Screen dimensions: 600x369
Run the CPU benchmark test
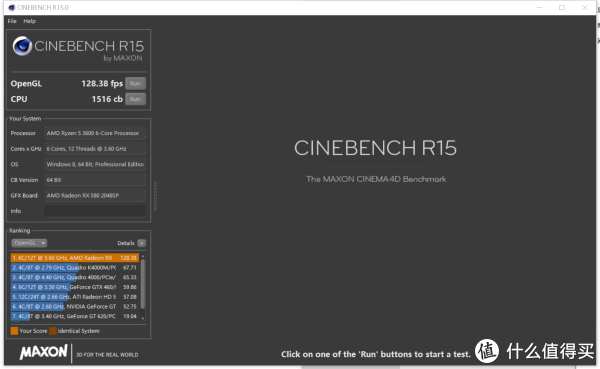pos(135,99)
